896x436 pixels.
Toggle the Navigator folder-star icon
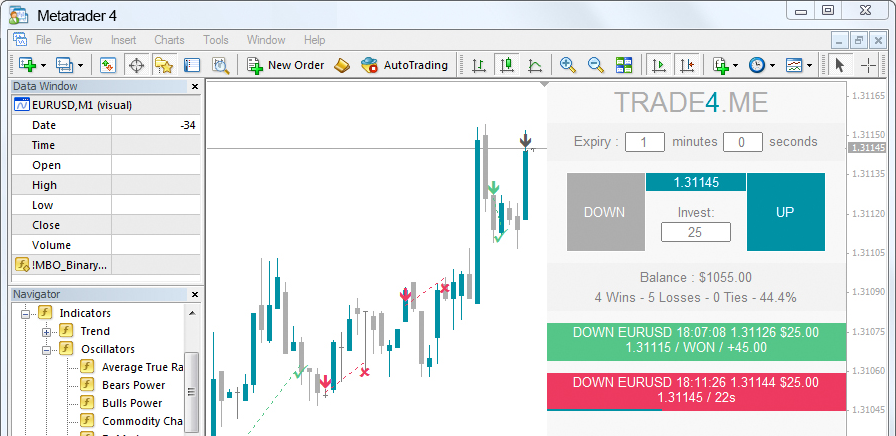(164, 65)
